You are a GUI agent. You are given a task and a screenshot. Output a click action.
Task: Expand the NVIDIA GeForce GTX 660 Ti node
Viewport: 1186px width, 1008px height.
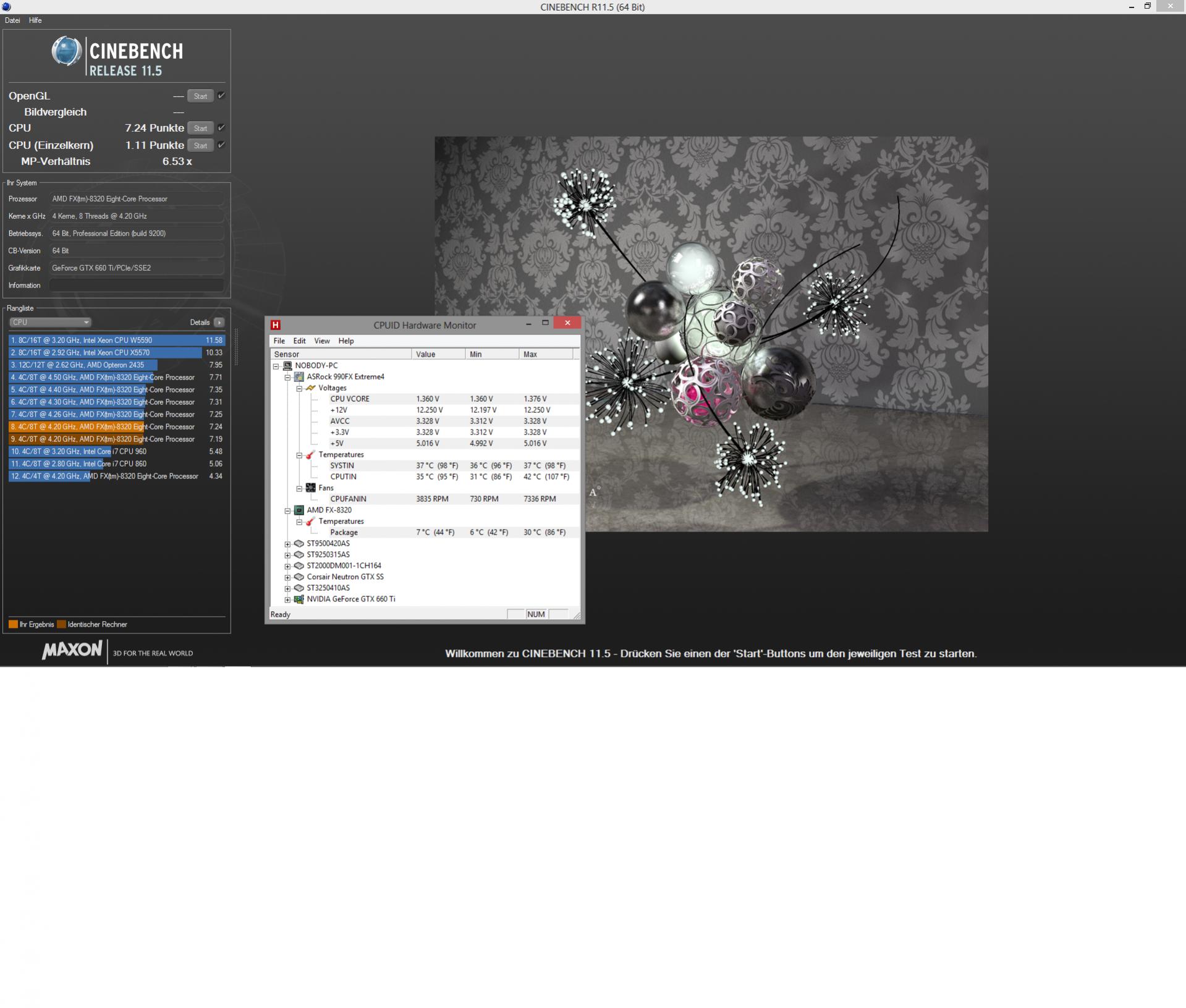(x=288, y=599)
